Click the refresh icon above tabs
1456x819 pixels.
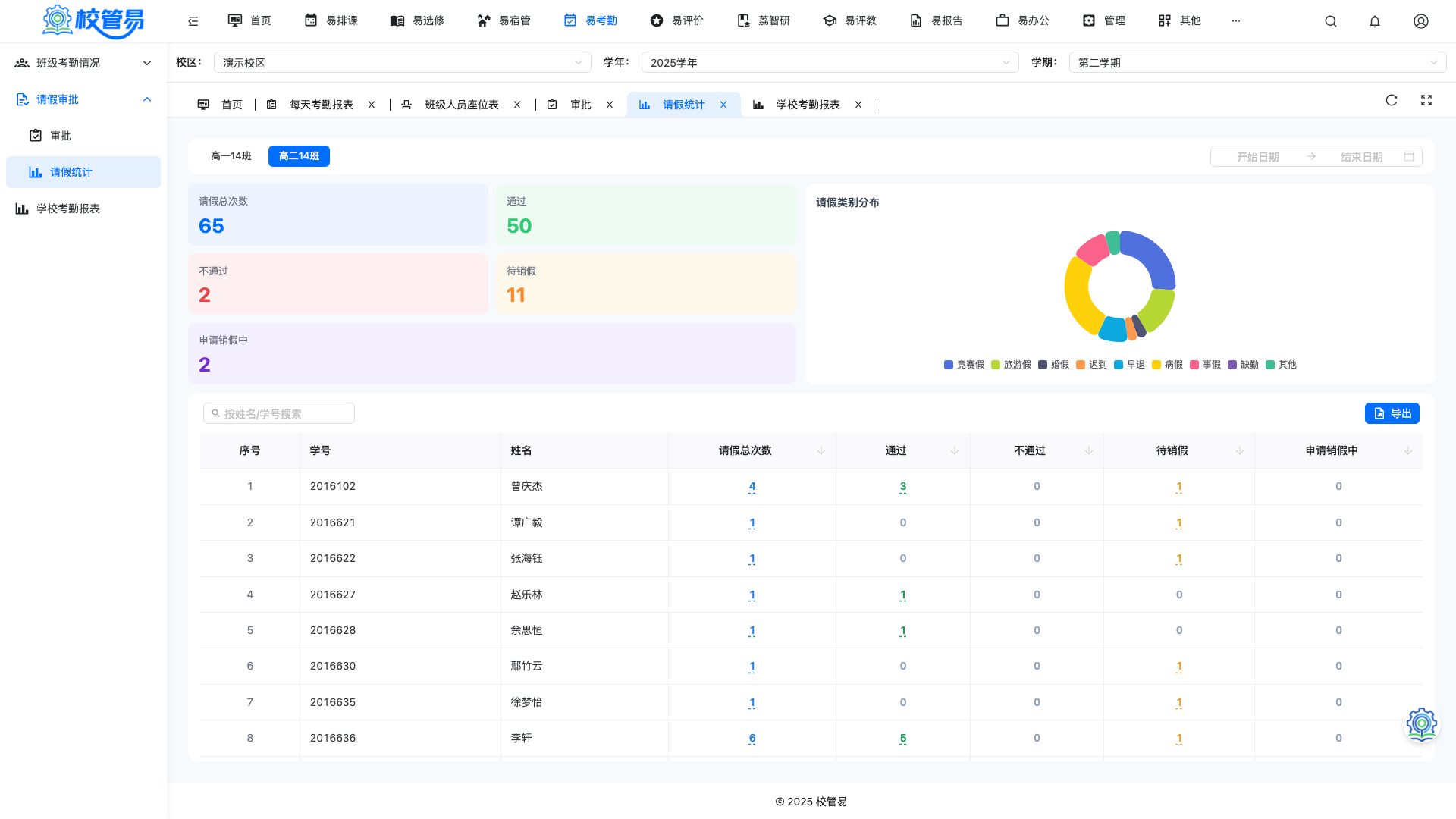1392,100
